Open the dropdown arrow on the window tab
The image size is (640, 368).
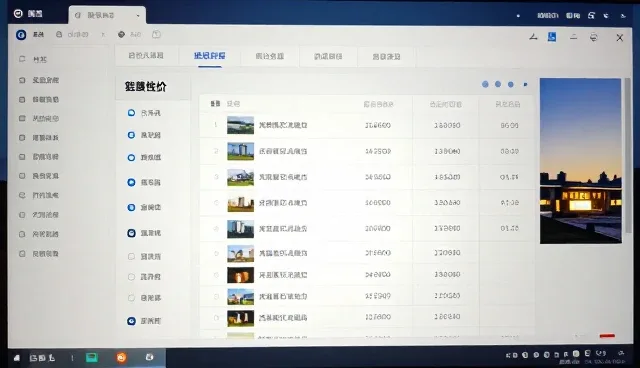tap(138, 16)
